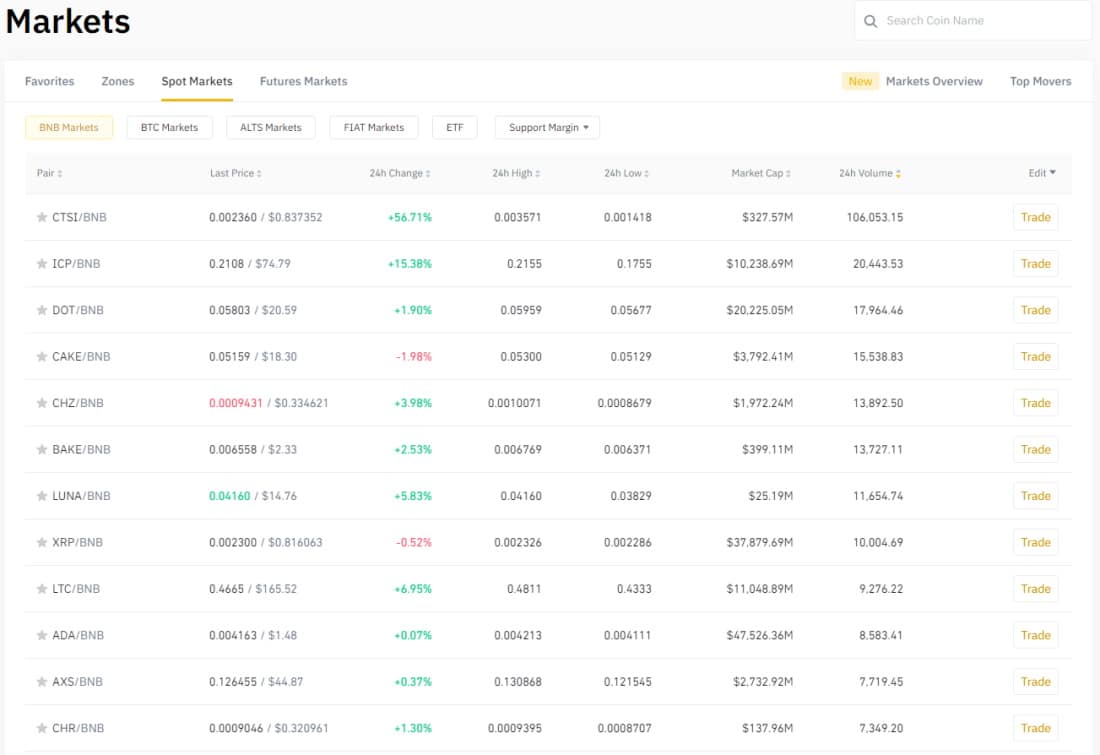Select the BTC Markets filter
This screenshot has width=1100, height=755.
169,128
